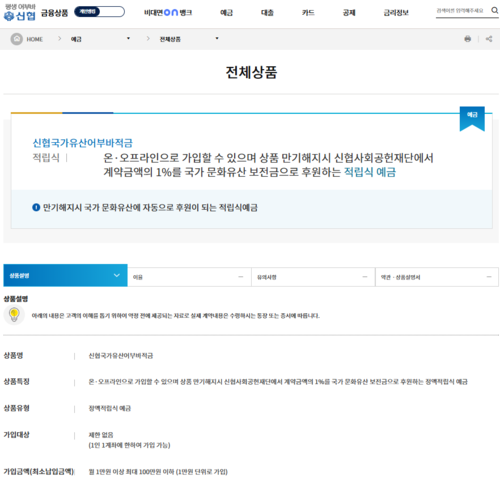Screen dimensions: 500x477
Task: Click the lightbulb tip icon
Action: click(14, 315)
